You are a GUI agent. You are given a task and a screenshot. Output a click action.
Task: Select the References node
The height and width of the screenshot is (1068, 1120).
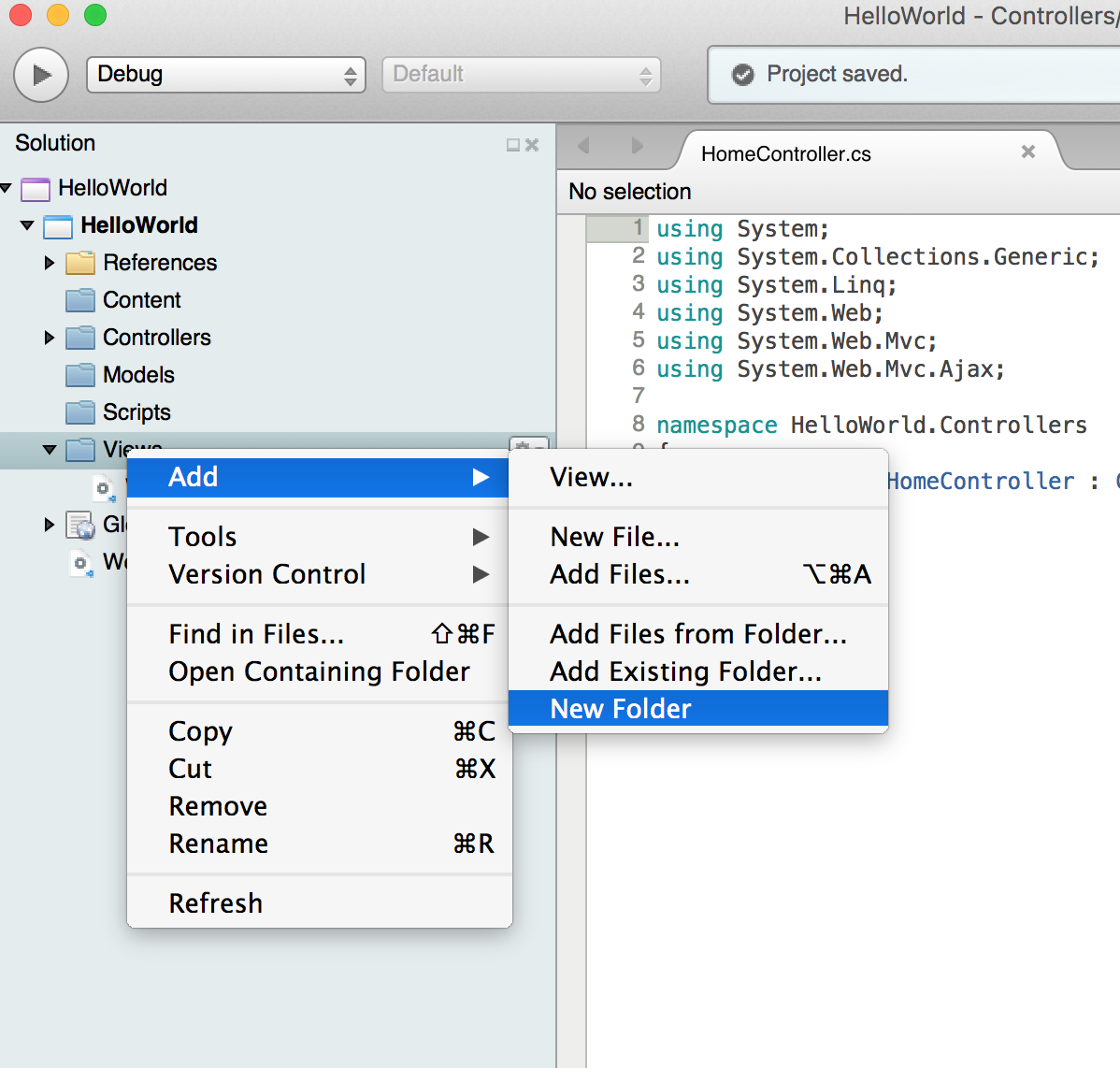(x=160, y=263)
